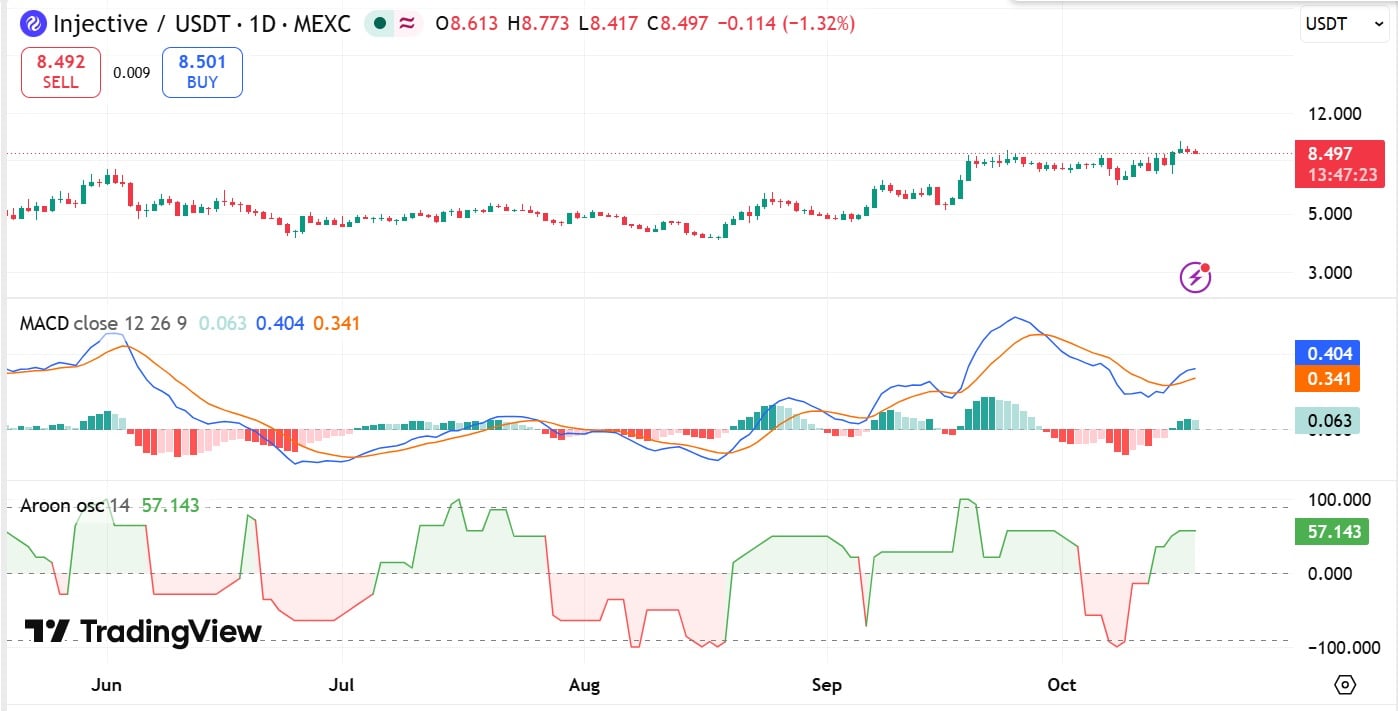
Task: Click the 5.000 price axis label
Action: [x=1332, y=214]
